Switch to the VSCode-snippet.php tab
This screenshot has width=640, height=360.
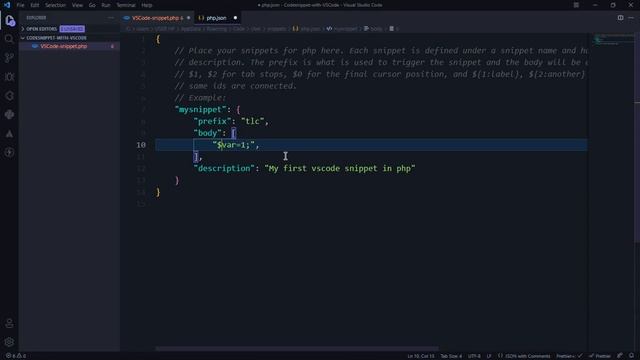click(x=157, y=18)
